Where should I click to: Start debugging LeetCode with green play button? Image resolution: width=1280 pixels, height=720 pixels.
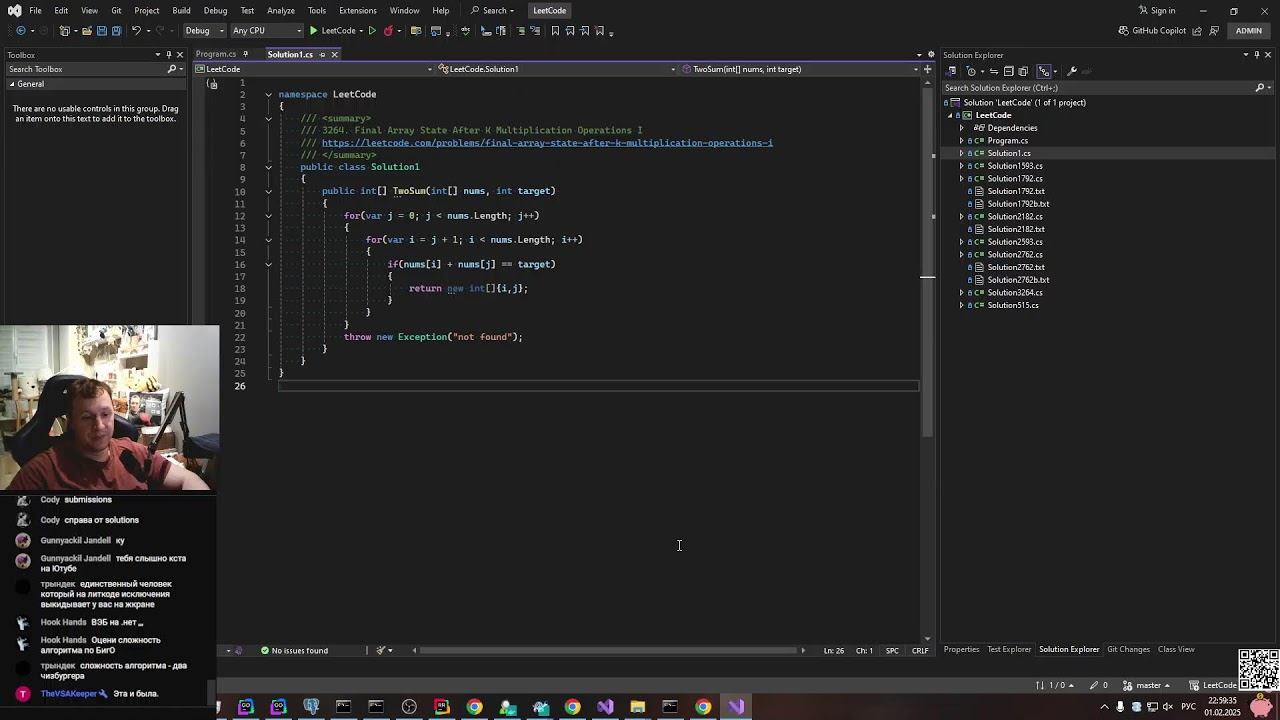pyautogui.click(x=333, y=31)
